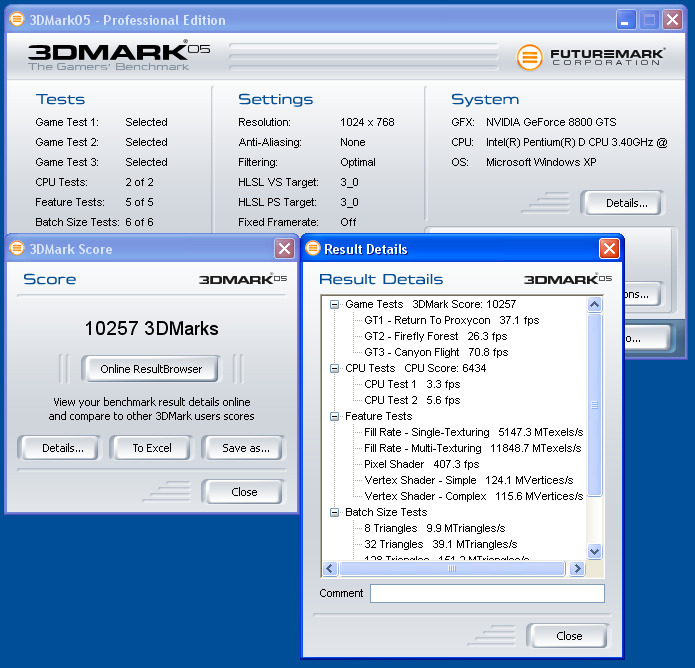Screen dimensions: 695x668
Task: Click the CPU Tests 2 of 2 value
Action: point(139,182)
